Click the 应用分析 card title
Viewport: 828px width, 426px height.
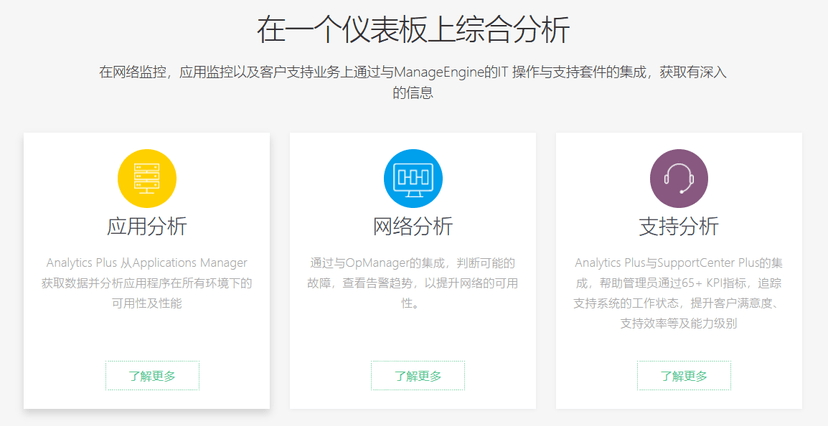click(146, 226)
